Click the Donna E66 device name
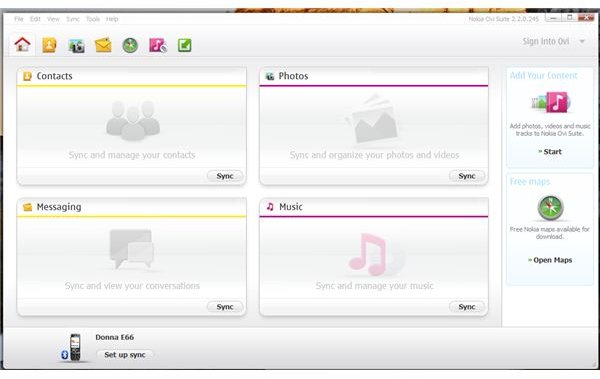600x379 pixels. tap(115, 337)
